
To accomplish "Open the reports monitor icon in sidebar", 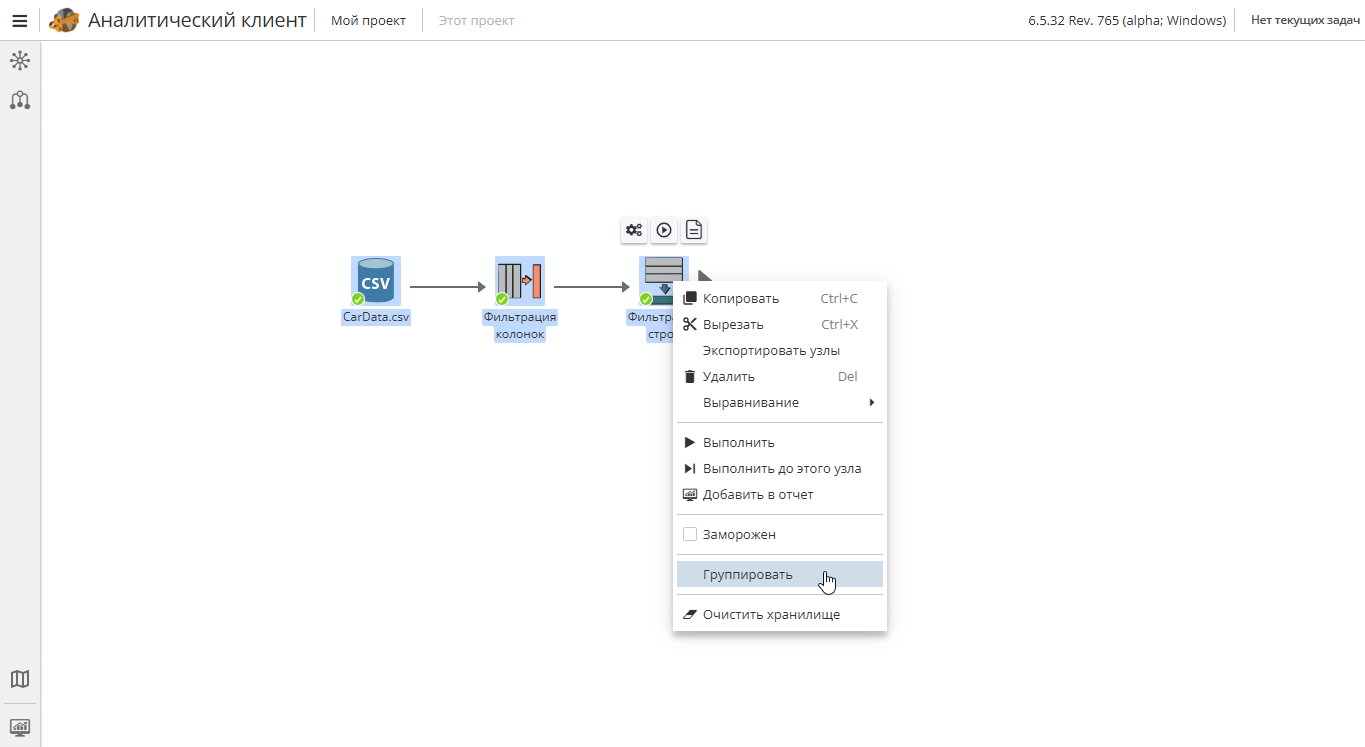I will 20,727.
